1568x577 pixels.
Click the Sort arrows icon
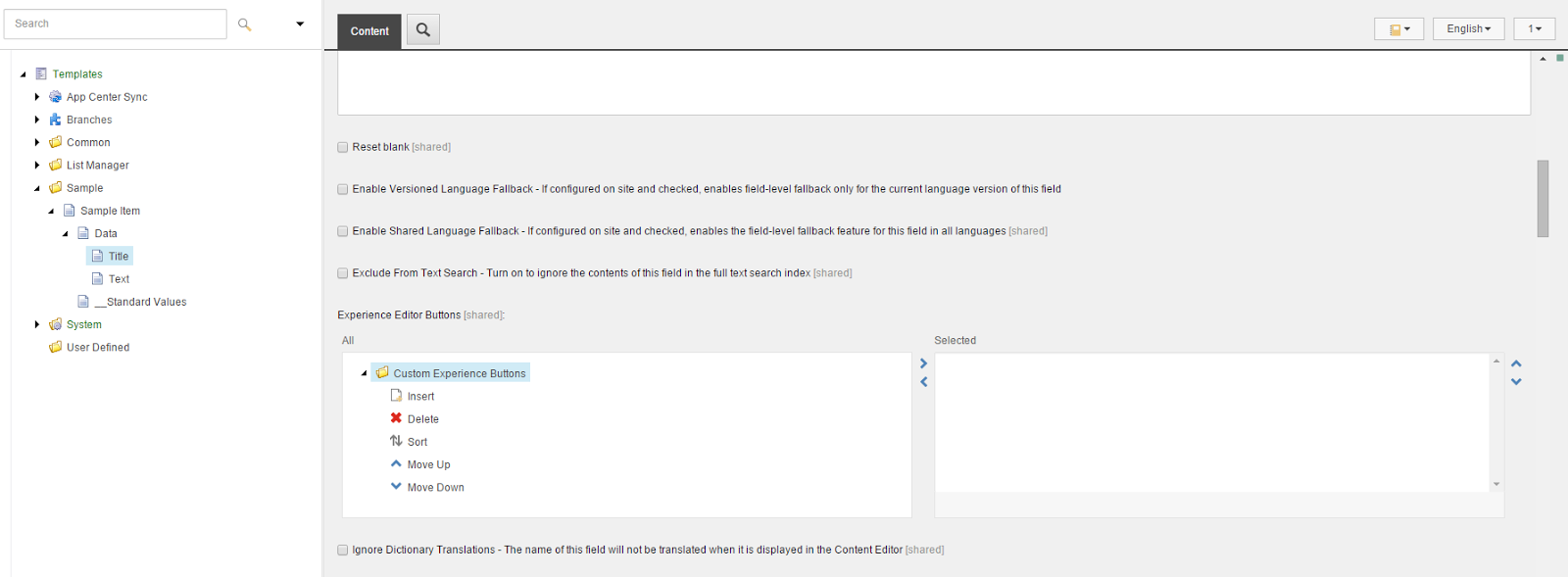[396, 441]
